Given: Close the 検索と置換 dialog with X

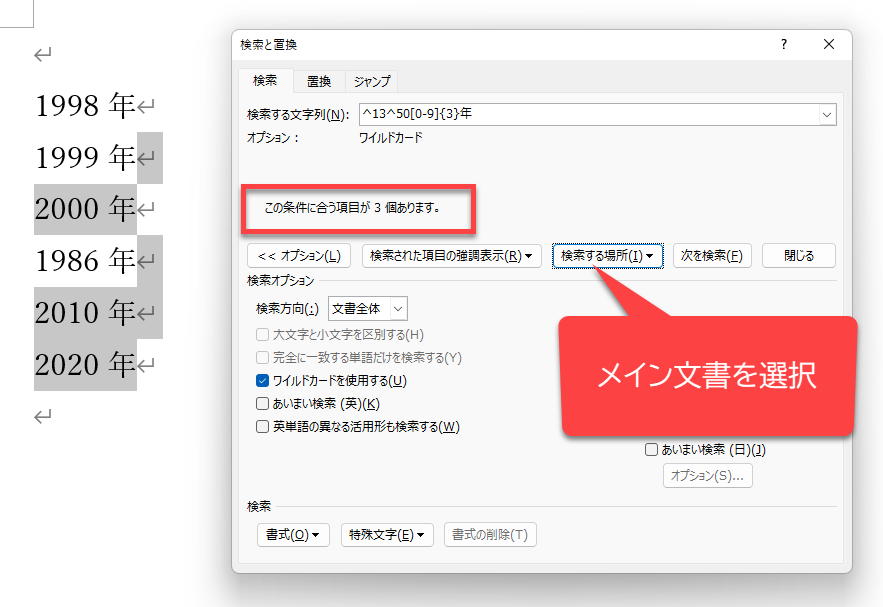Looking at the screenshot, I should click(828, 44).
